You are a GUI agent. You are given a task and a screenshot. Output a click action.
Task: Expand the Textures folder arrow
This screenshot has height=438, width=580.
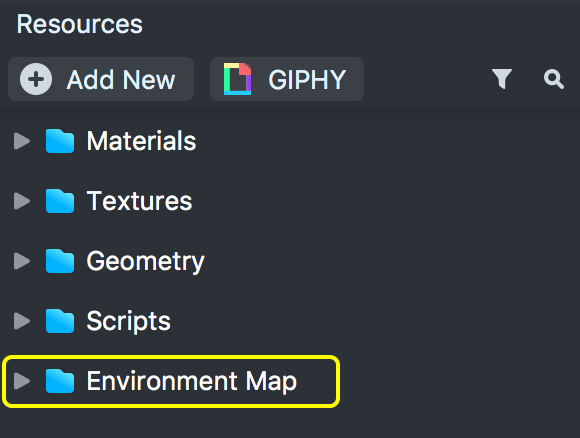pyautogui.click(x=22, y=201)
